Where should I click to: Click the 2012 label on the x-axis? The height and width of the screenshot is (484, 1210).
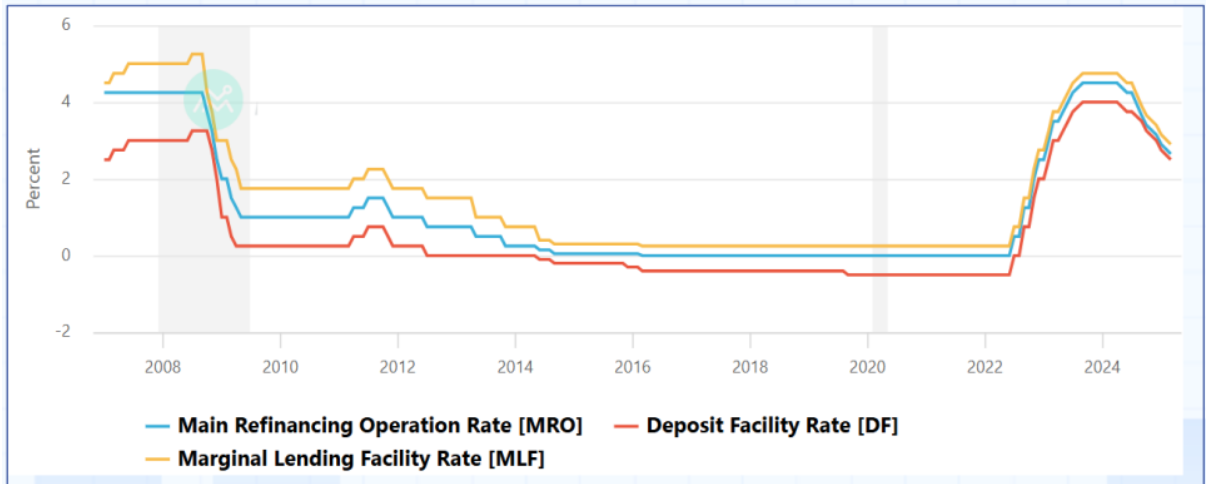pos(397,365)
